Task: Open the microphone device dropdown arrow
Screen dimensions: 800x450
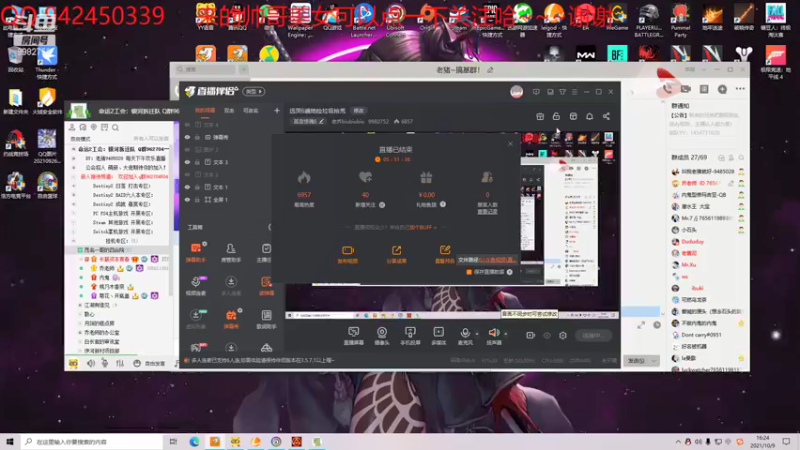Action: 477,334
